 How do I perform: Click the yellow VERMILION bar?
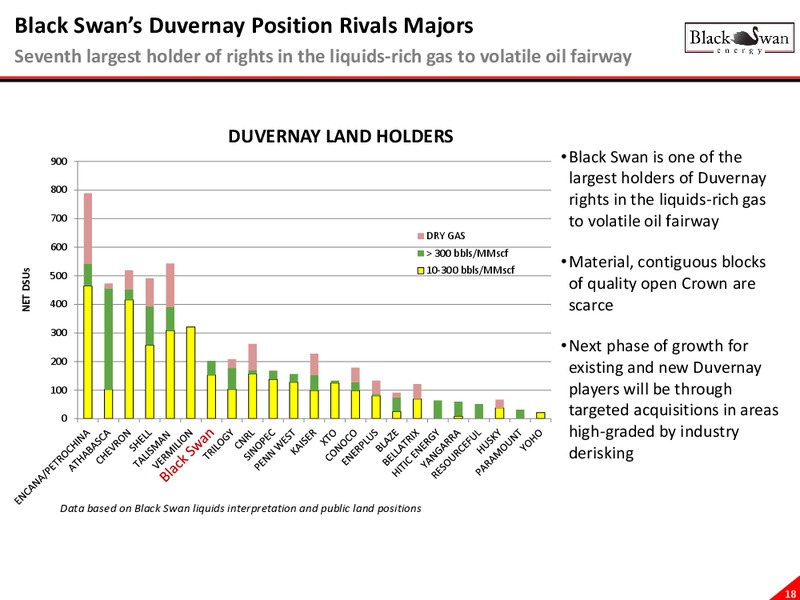[x=190, y=373]
